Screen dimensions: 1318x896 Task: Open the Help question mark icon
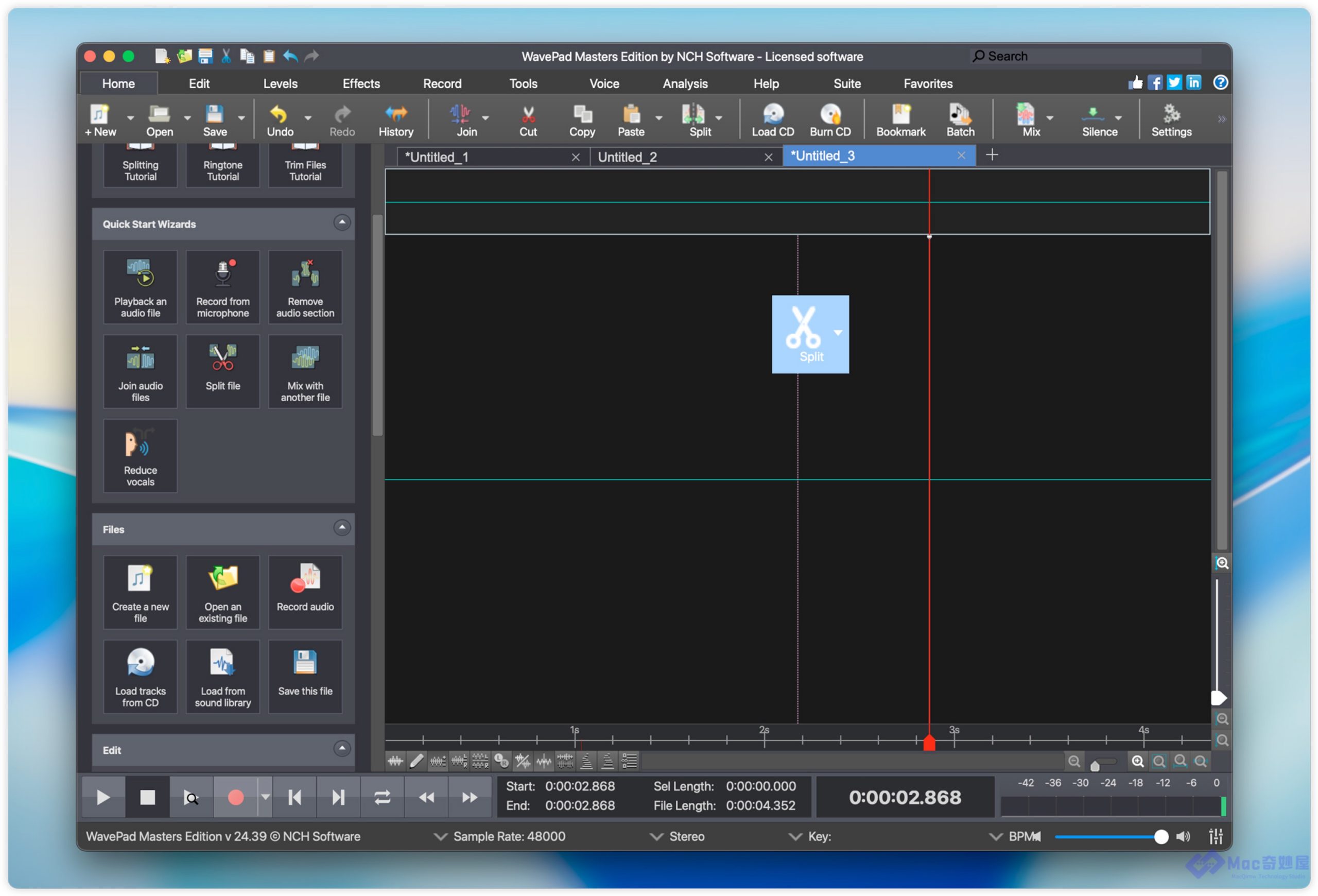1220,83
